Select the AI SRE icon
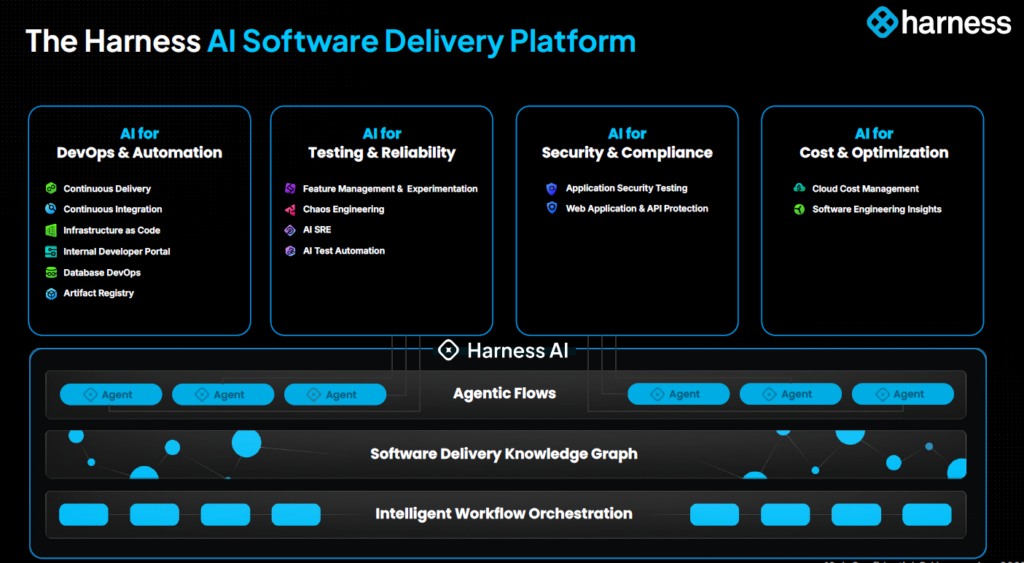Screen dimensions: 1024x563 290,230
